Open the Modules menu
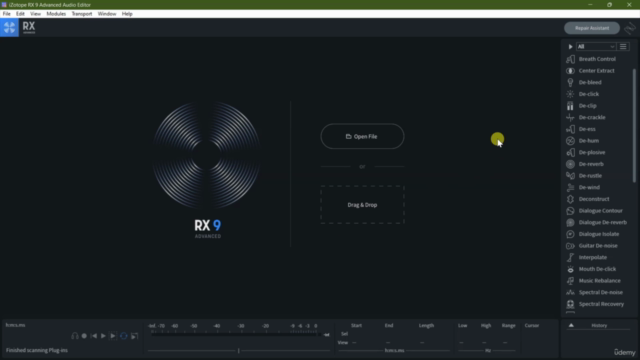640x360 pixels. [56, 14]
